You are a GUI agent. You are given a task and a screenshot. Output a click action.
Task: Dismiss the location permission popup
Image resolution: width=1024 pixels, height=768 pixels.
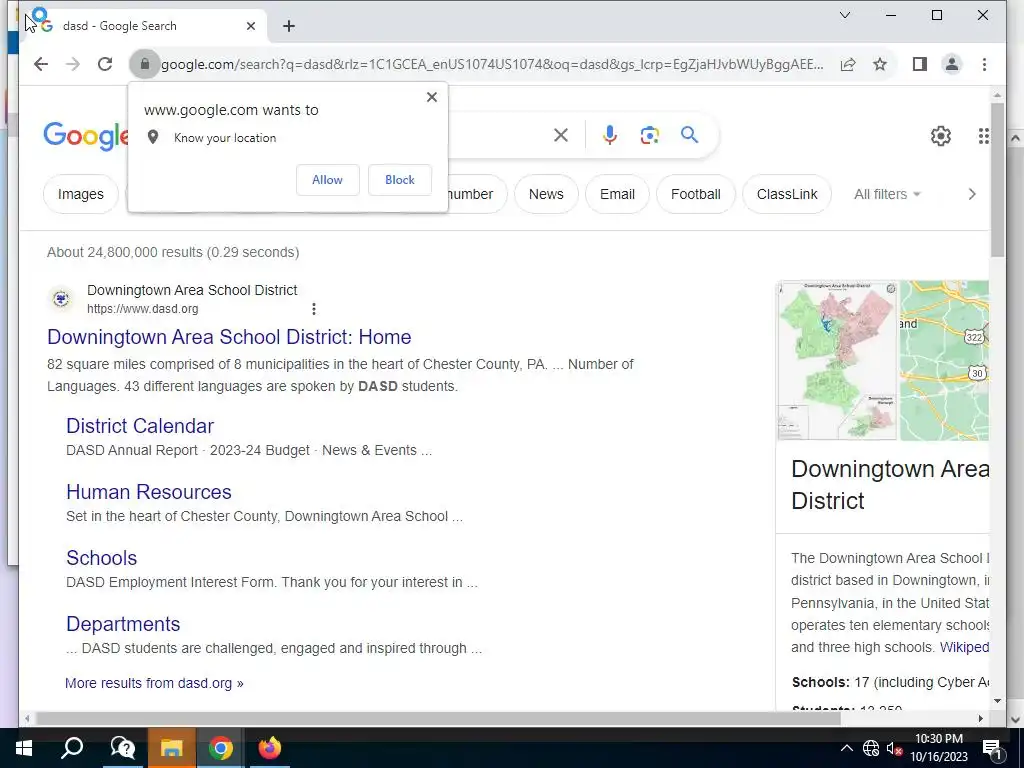coord(432,97)
